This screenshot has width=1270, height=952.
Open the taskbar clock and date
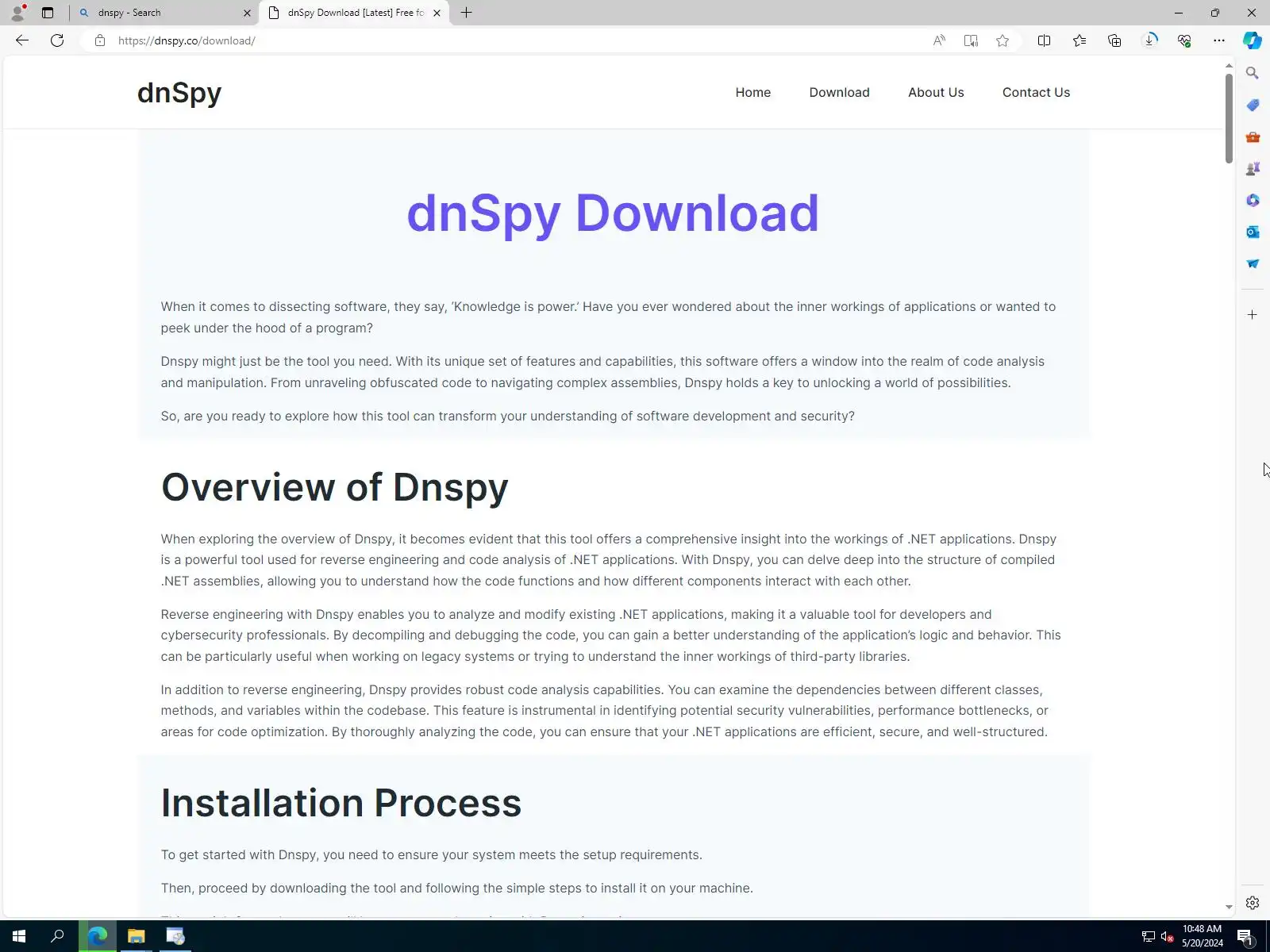coord(1202,936)
